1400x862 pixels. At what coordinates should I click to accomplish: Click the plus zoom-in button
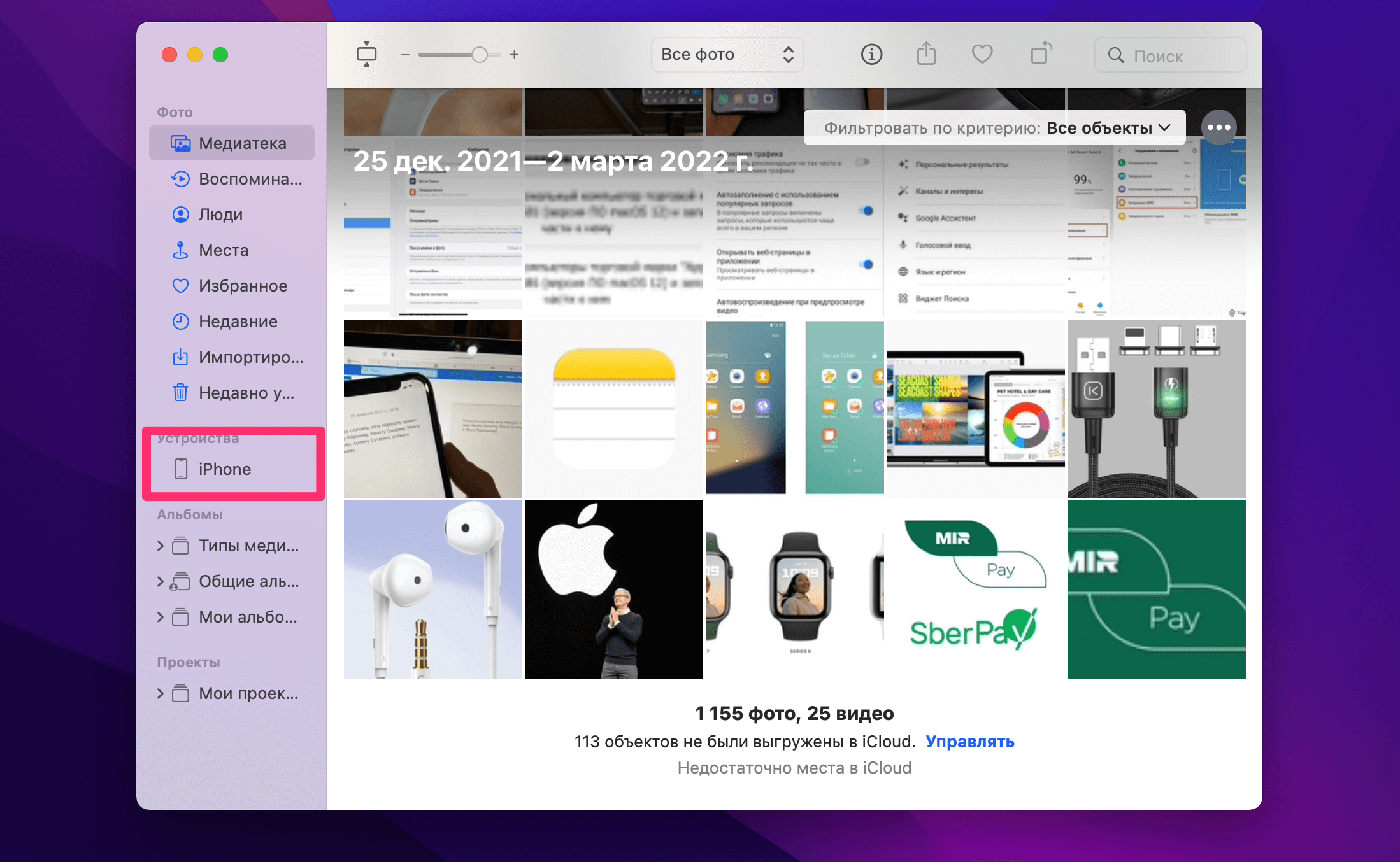pos(514,55)
